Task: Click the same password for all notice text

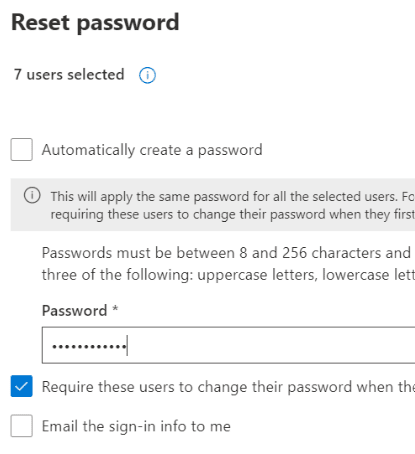Action: click(x=233, y=197)
